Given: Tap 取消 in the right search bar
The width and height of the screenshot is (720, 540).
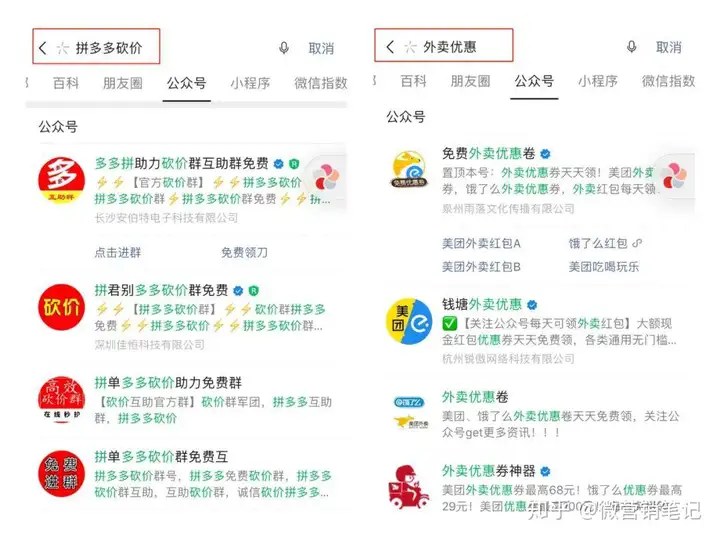Looking at the screenshot, I should click(669, 47).
